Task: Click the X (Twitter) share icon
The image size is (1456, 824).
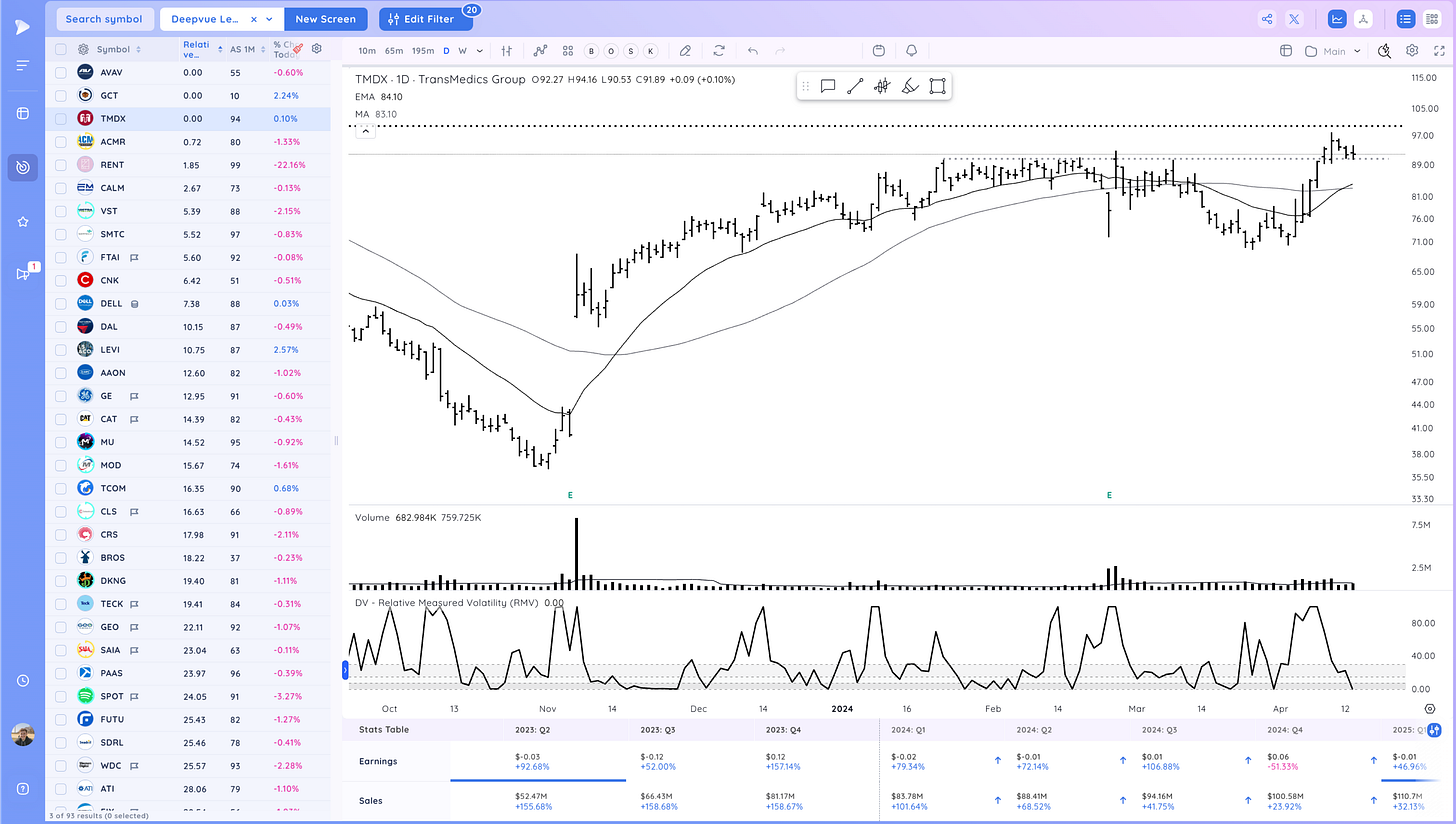Action: click(x=1295, y=19)
